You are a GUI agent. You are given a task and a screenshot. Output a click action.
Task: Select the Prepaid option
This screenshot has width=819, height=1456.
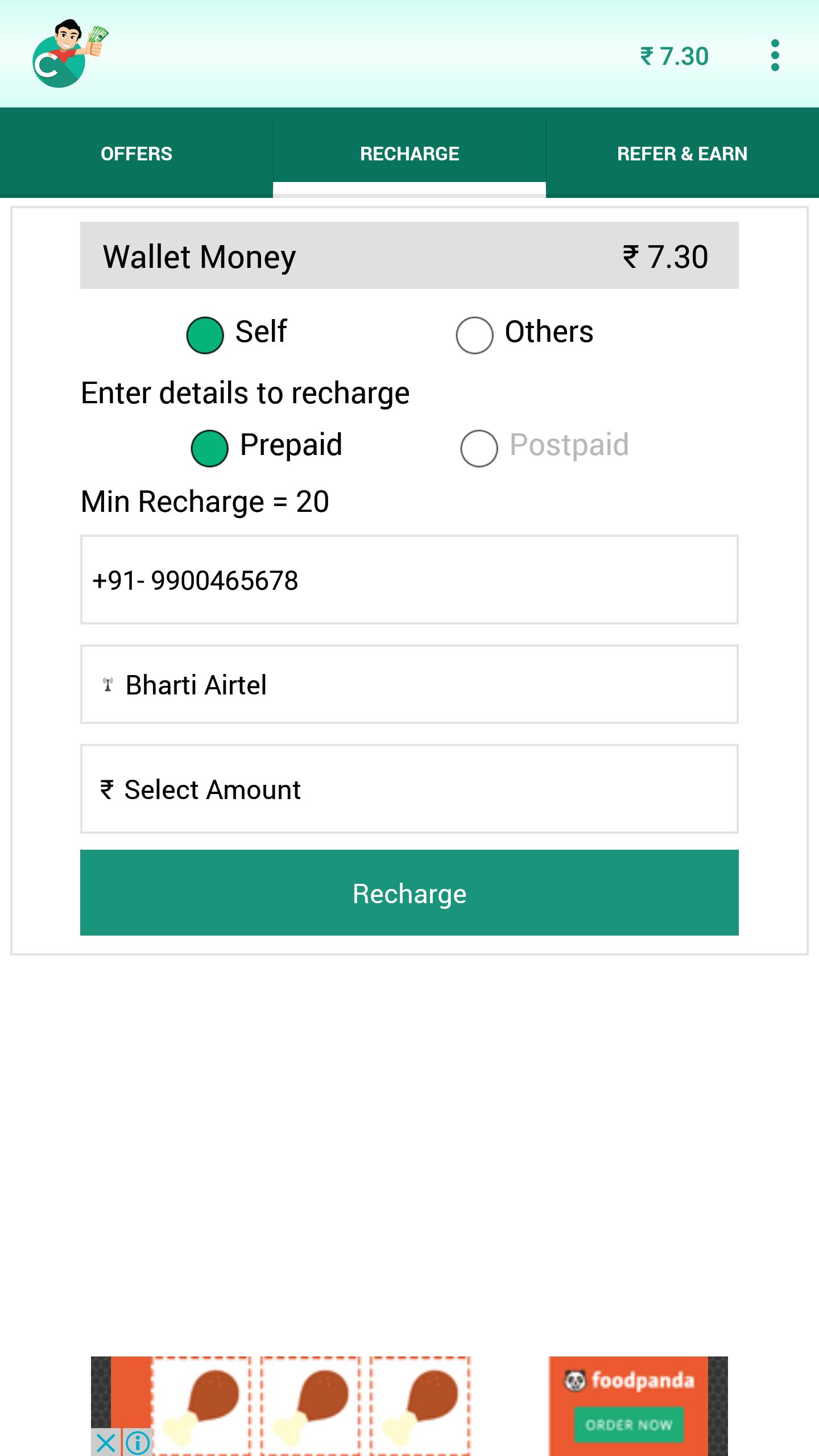coord(210,448)
